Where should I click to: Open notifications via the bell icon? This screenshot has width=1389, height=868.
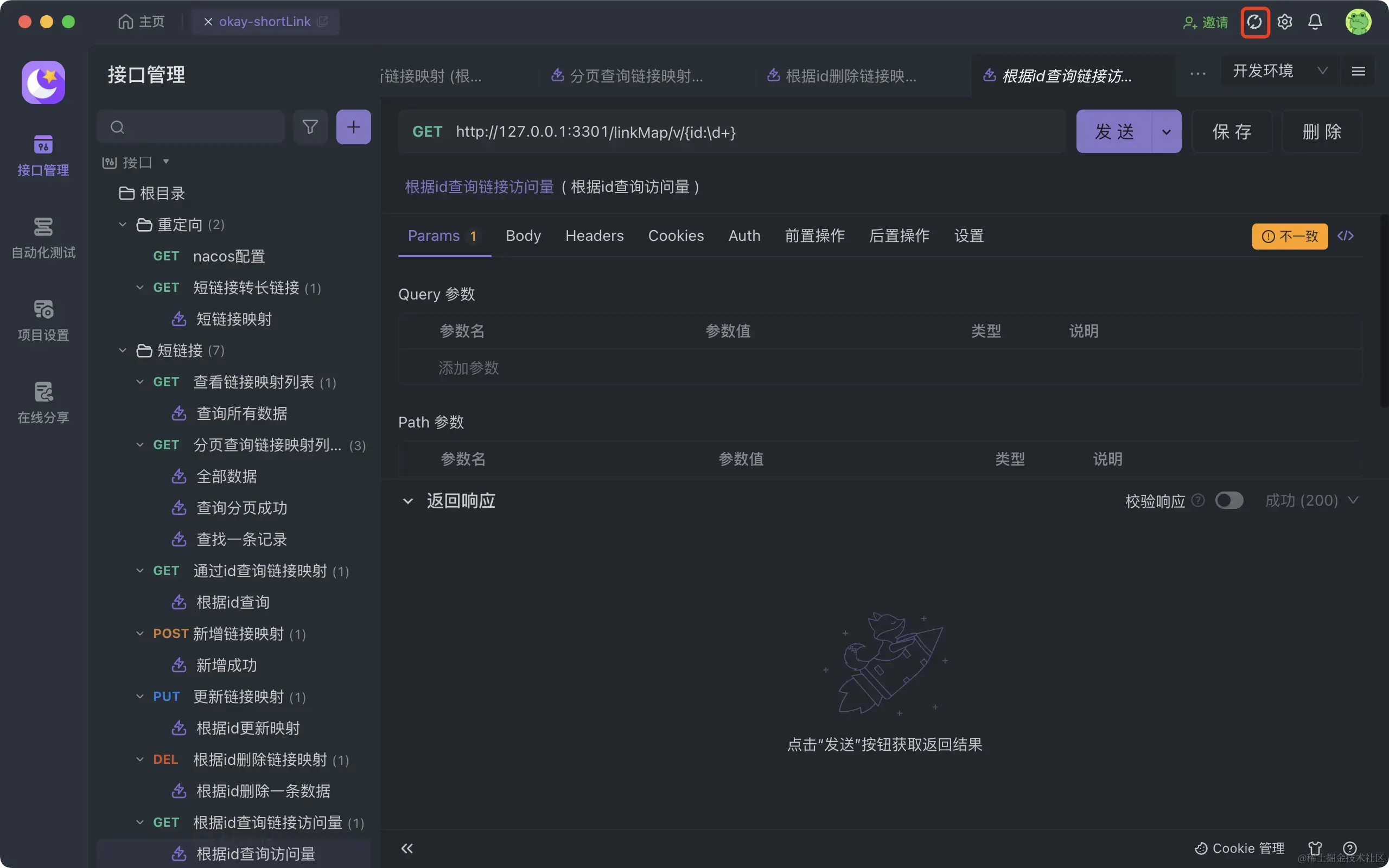(x=1314, y=21)
